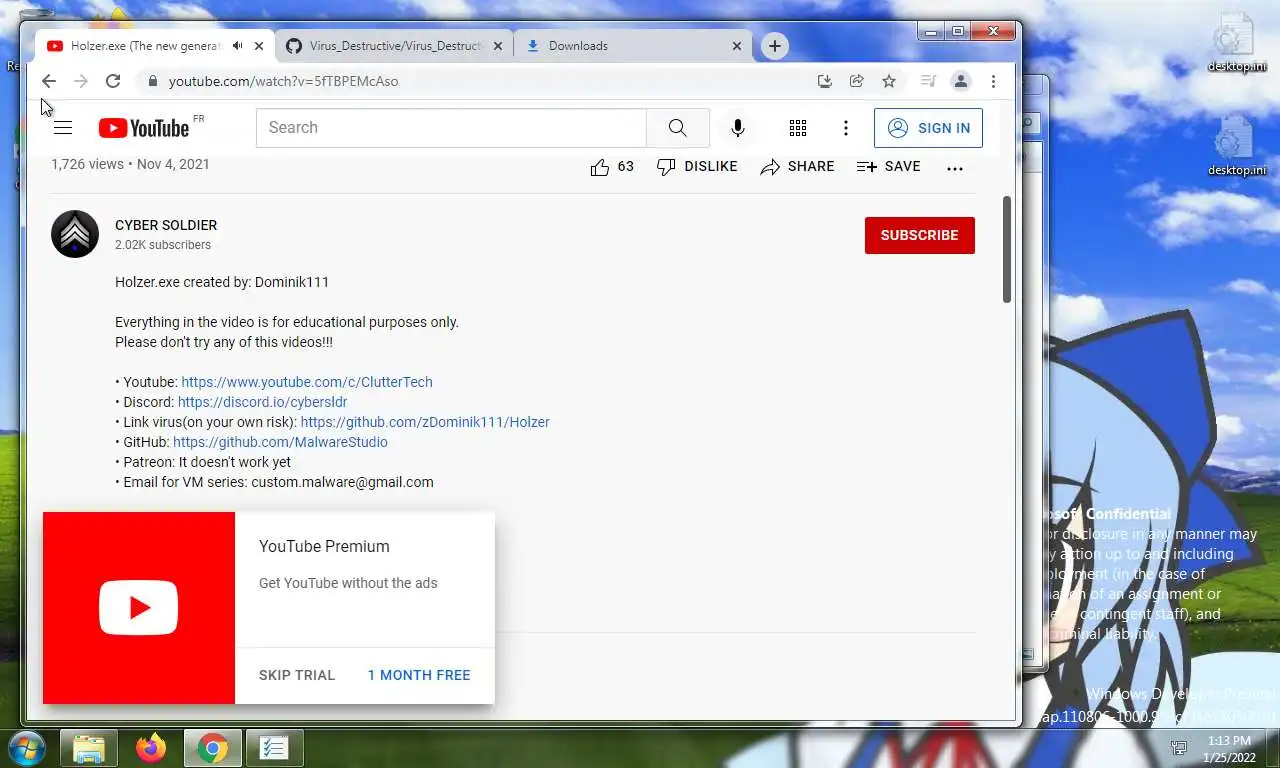Open YouTube settings vertical dots menu

tap(846, 128)
